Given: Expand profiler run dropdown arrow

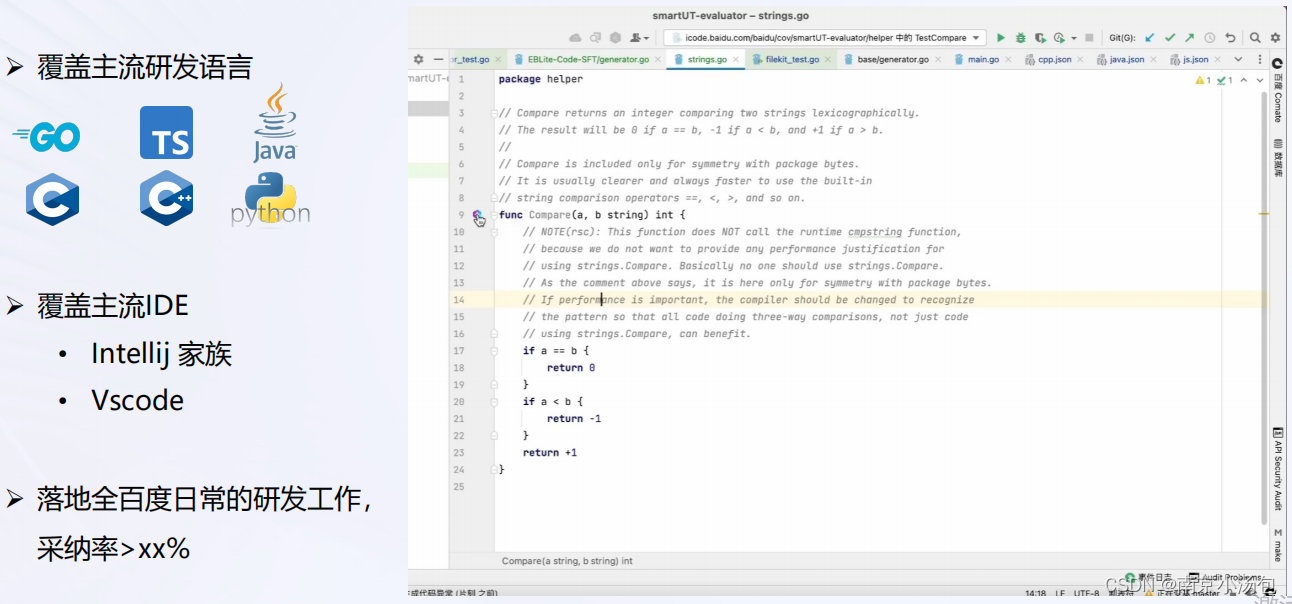Looking at the screenshot, I should click(1073, 38).
